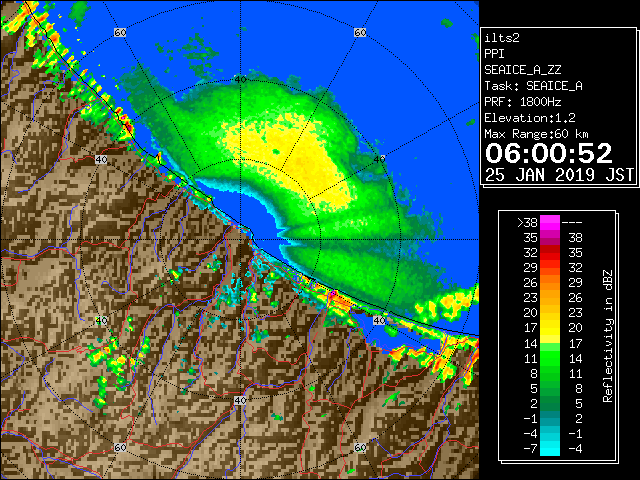Click the '60' ring label in the northeast

click(x=360, y=33)
